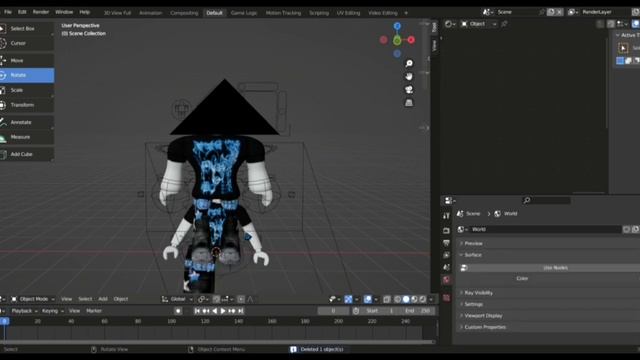Viewport: 640px width, 360px height.
Task: Click the pan view hand icon
Action: coord(409,76)
